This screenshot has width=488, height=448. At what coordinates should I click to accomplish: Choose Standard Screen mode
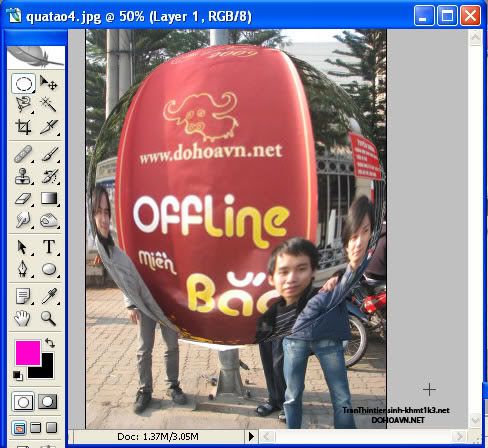(19, 428)
